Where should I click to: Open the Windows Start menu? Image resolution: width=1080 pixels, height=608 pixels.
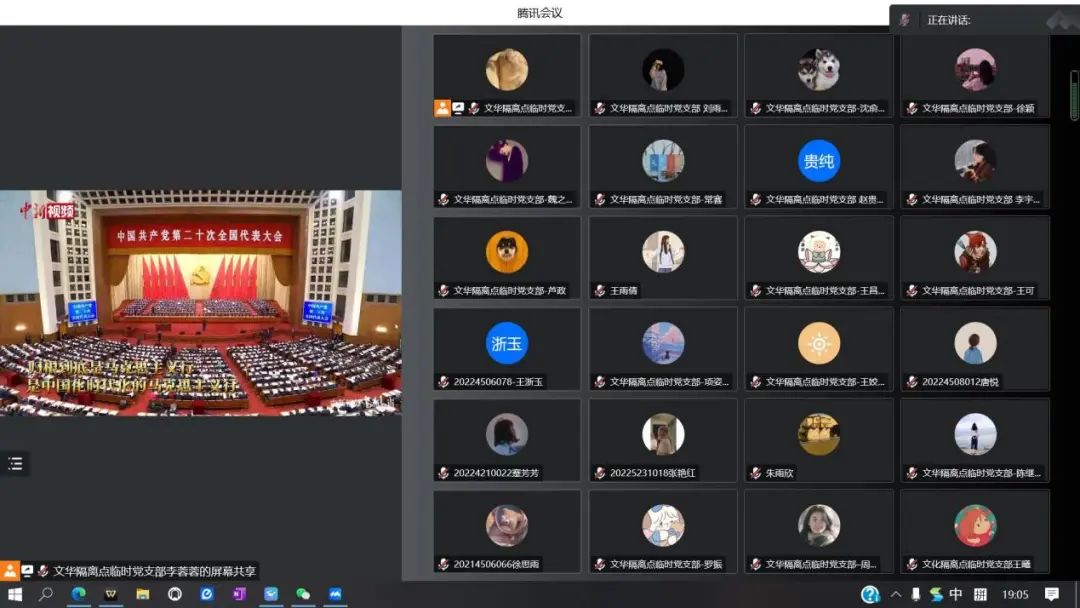coord(15,594)
